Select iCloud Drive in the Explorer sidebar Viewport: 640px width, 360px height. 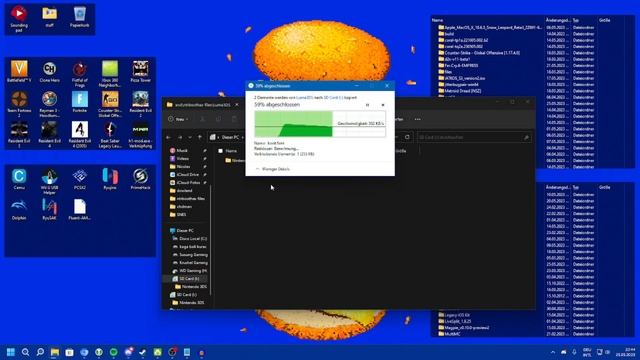click(187, 174)
